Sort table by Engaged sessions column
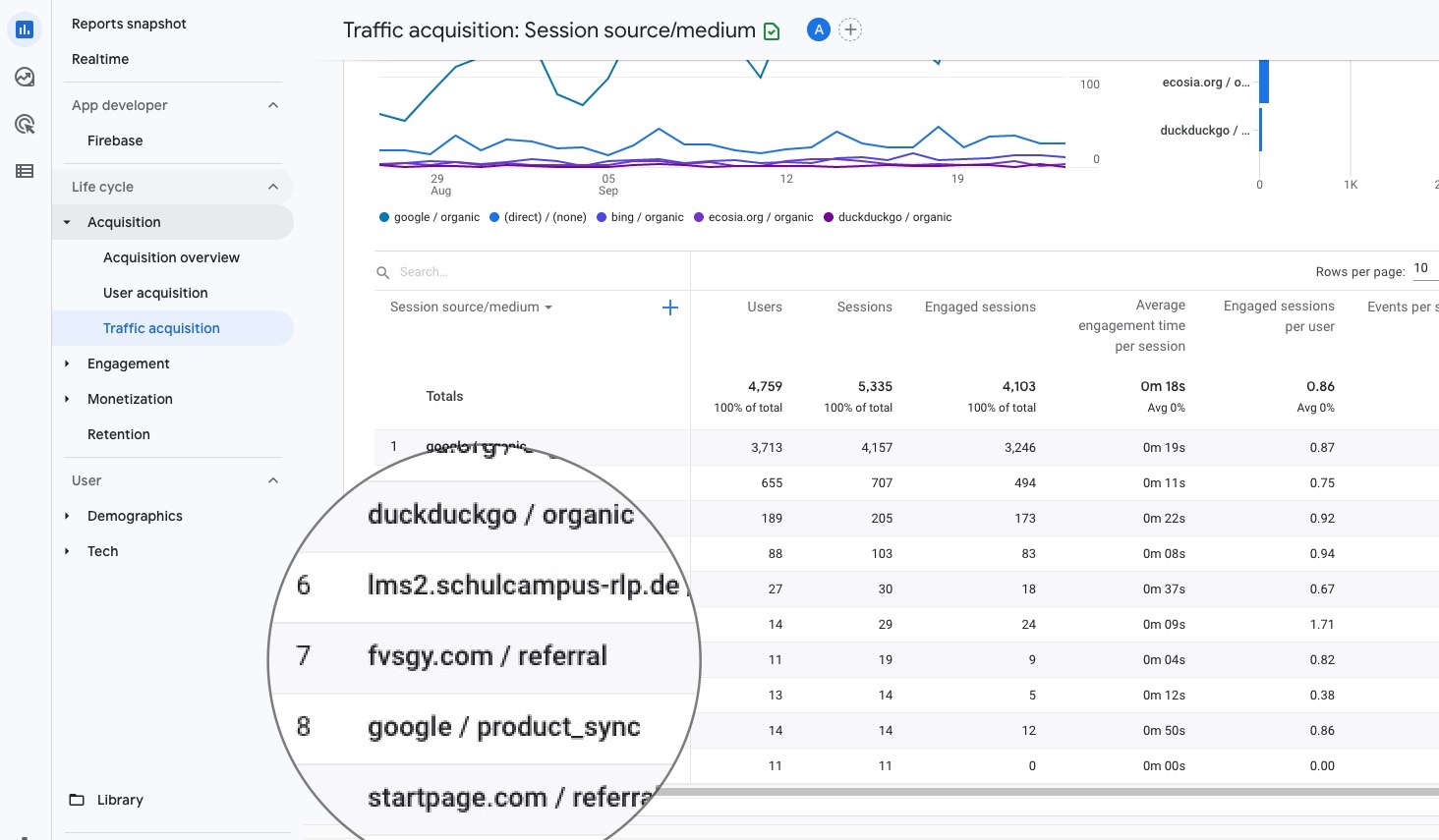 pyautogui.click(x=980, y=308)
